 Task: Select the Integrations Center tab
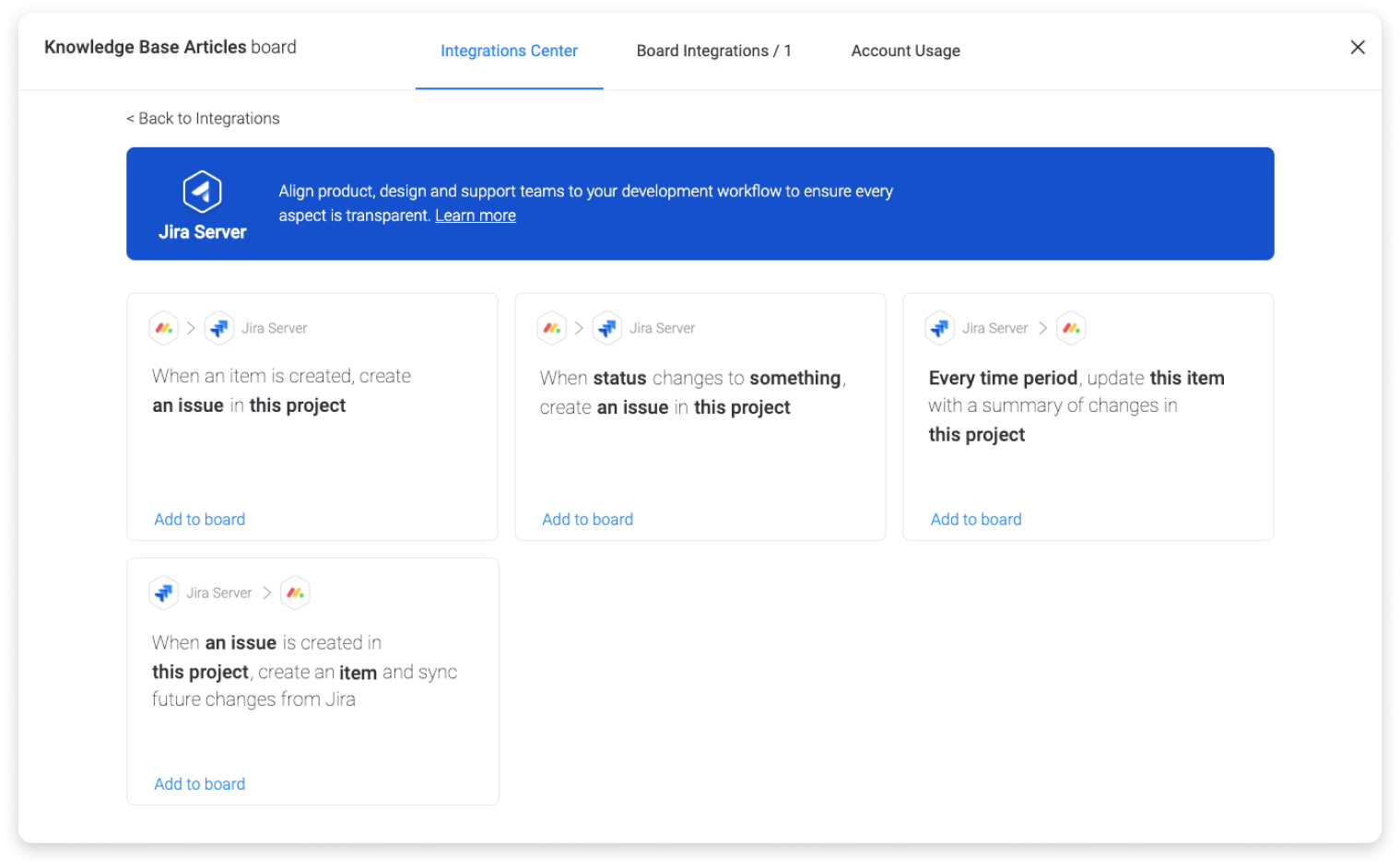coord(509,51)
